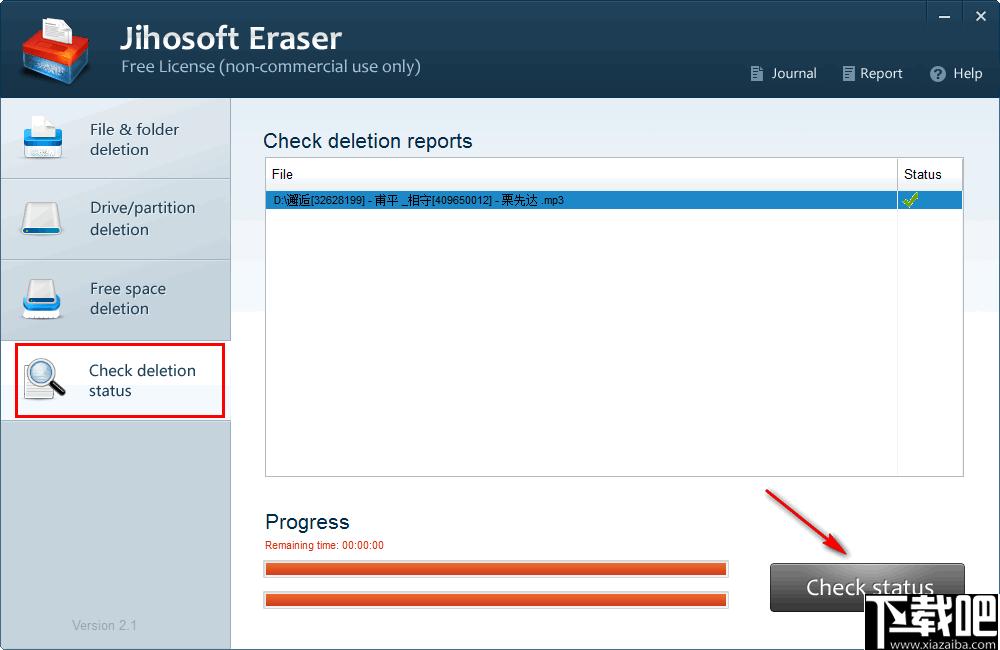Click the Free space deletion drive icon
Image resolution: width=1000 pixels, height=650 pixels.
(x=42, y=299)
